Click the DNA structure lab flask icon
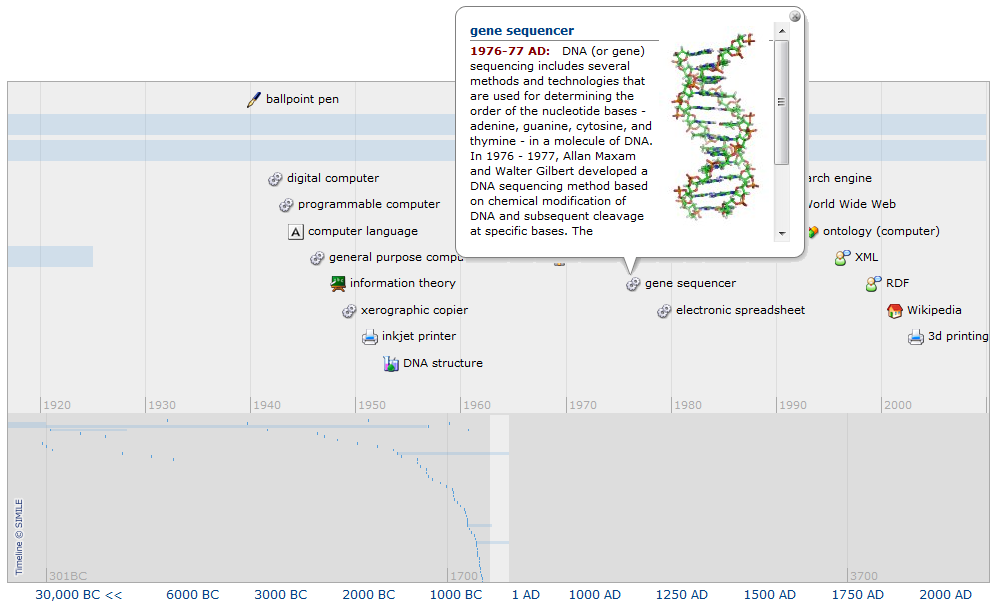 tap(390, 363)
